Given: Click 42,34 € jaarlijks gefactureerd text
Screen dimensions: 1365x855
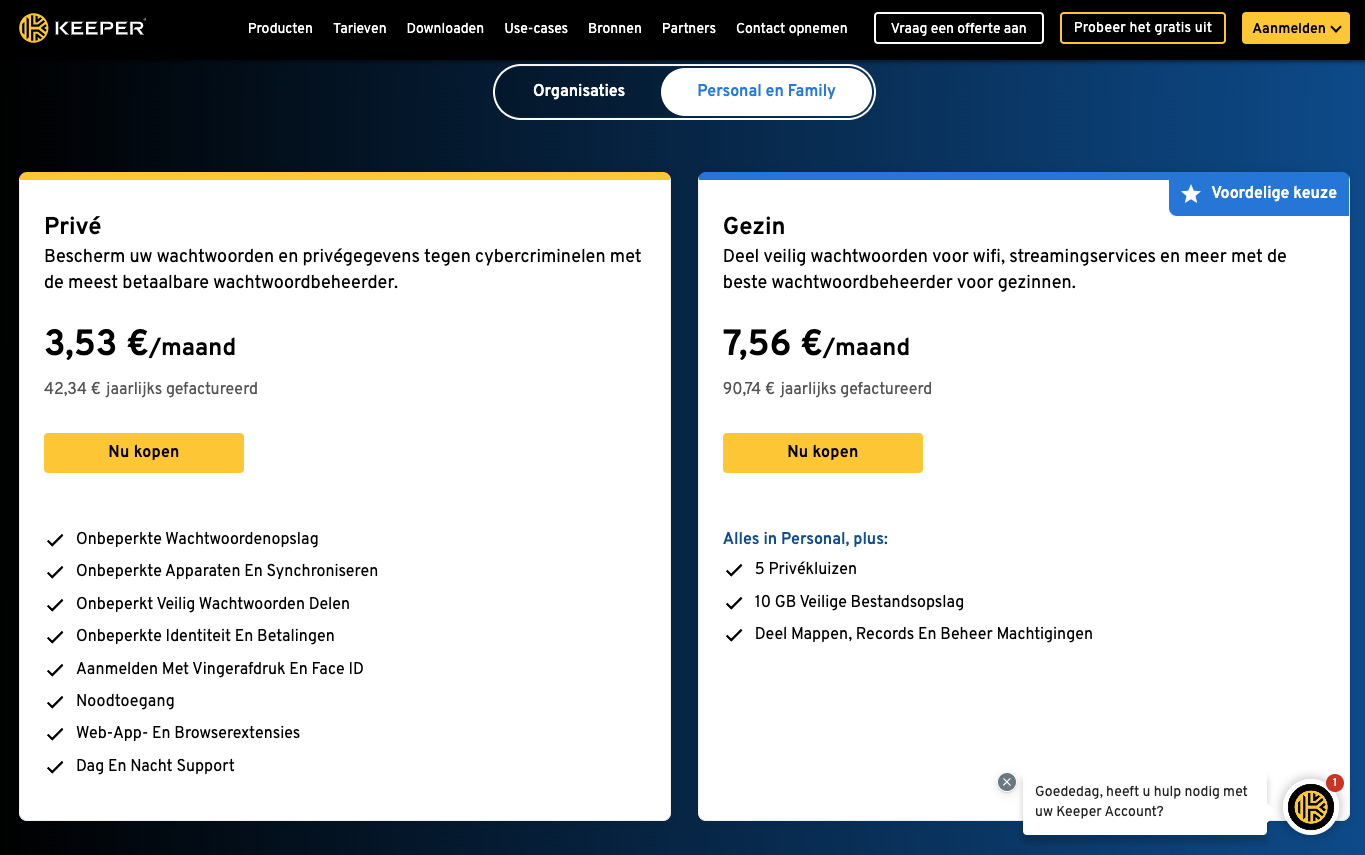Looking at the screenshot, I should (x=151, y=389).
